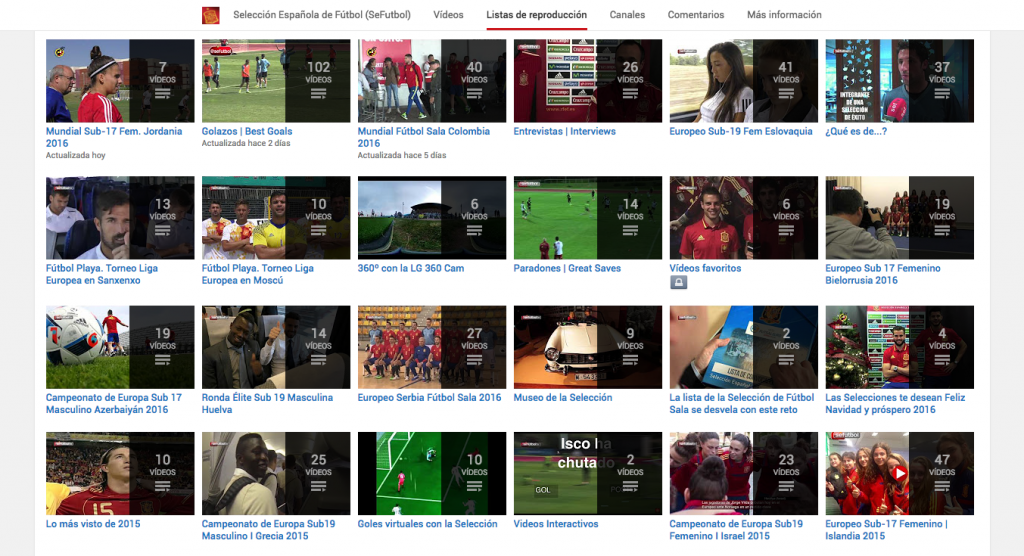Open the Vídeos tab
The image size is (1024, 556).
pyautogui.click(x=448, y=14)
